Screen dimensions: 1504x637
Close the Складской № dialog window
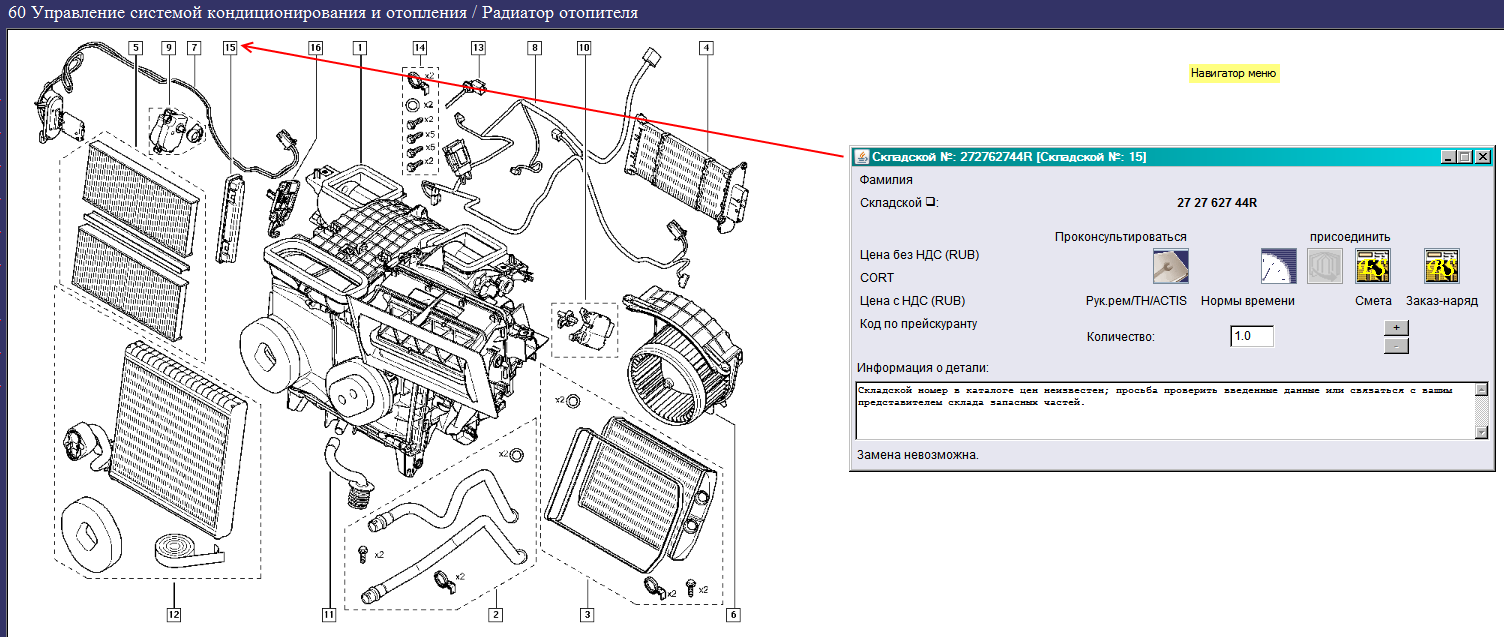click(1483, 157)
